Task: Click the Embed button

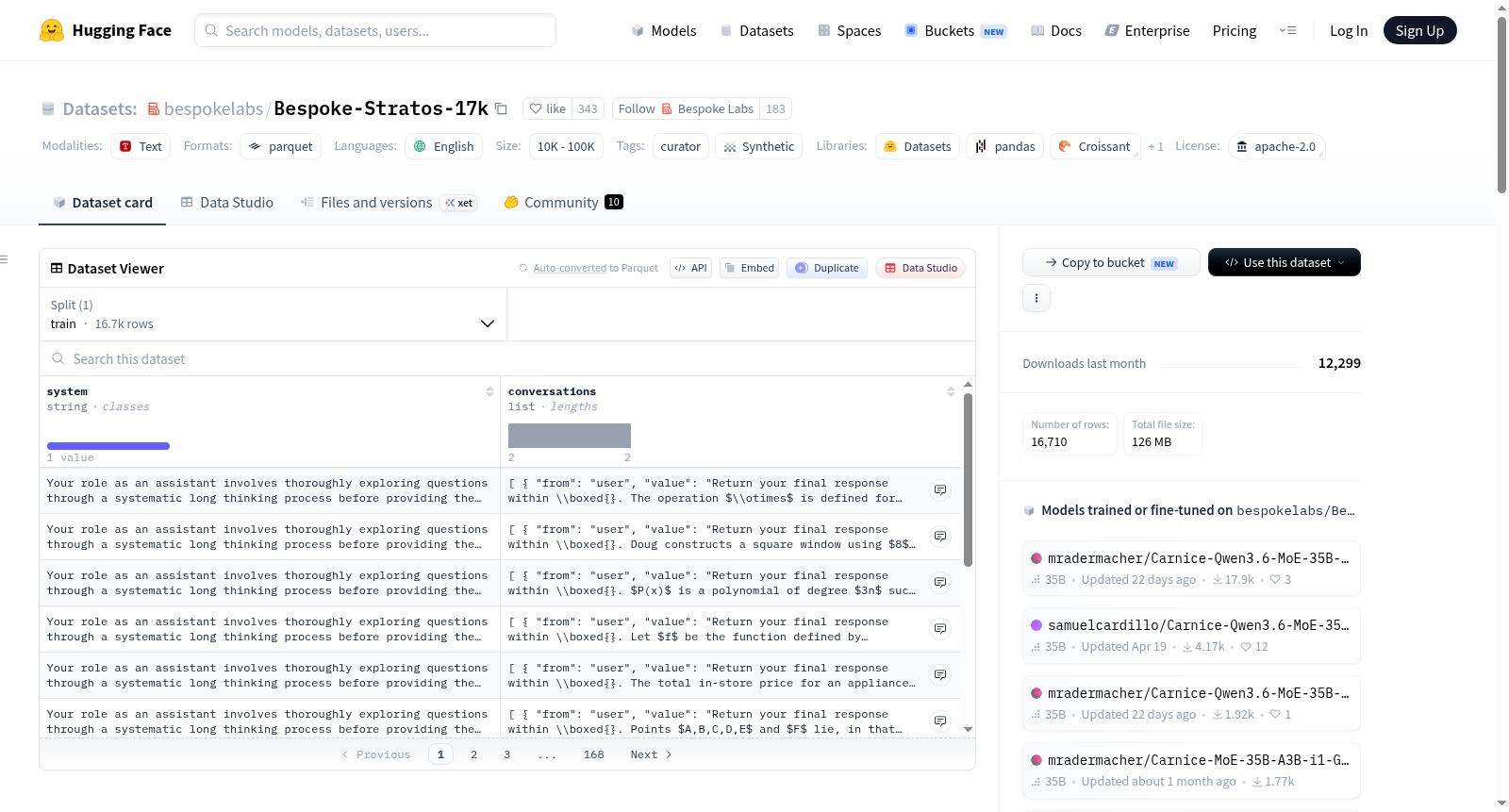Action: coord(750,268)
